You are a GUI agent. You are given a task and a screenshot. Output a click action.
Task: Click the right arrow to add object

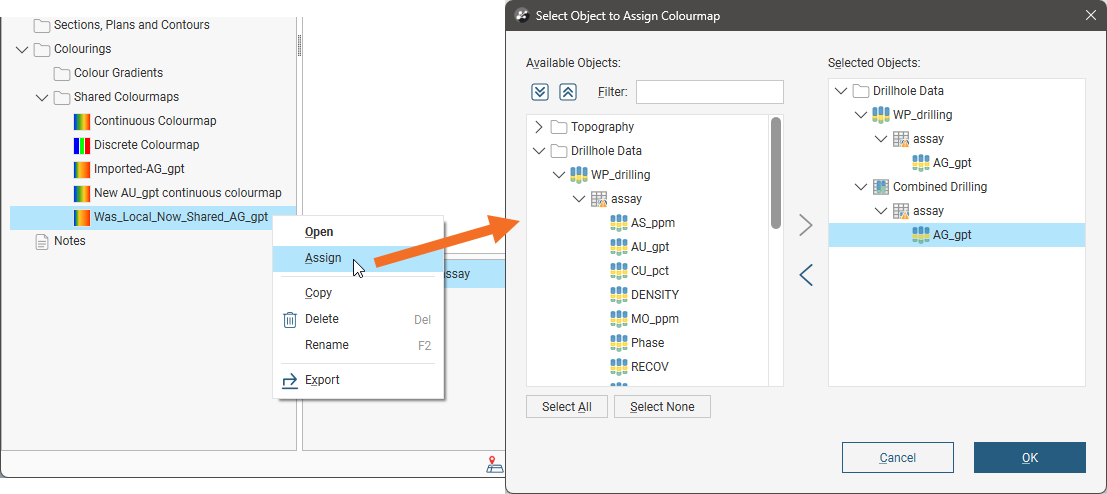(x=806, y=226)
